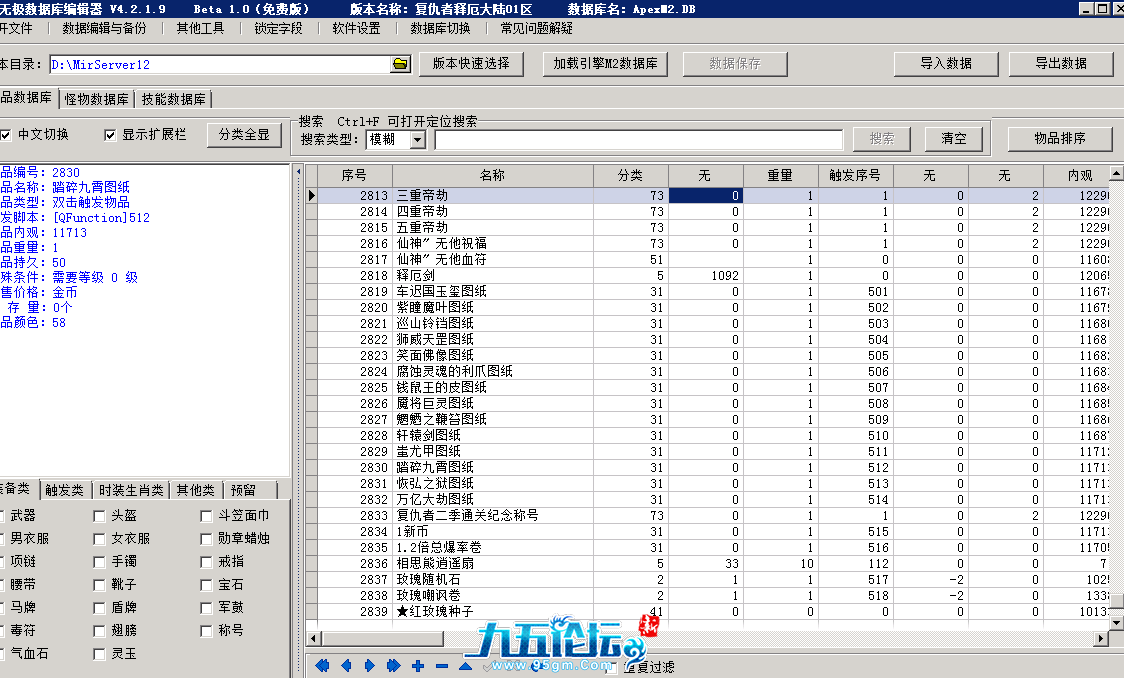Click row indicator arrow for row 2813
Viewport: 1124px width, 678px height.
[311, 195]
